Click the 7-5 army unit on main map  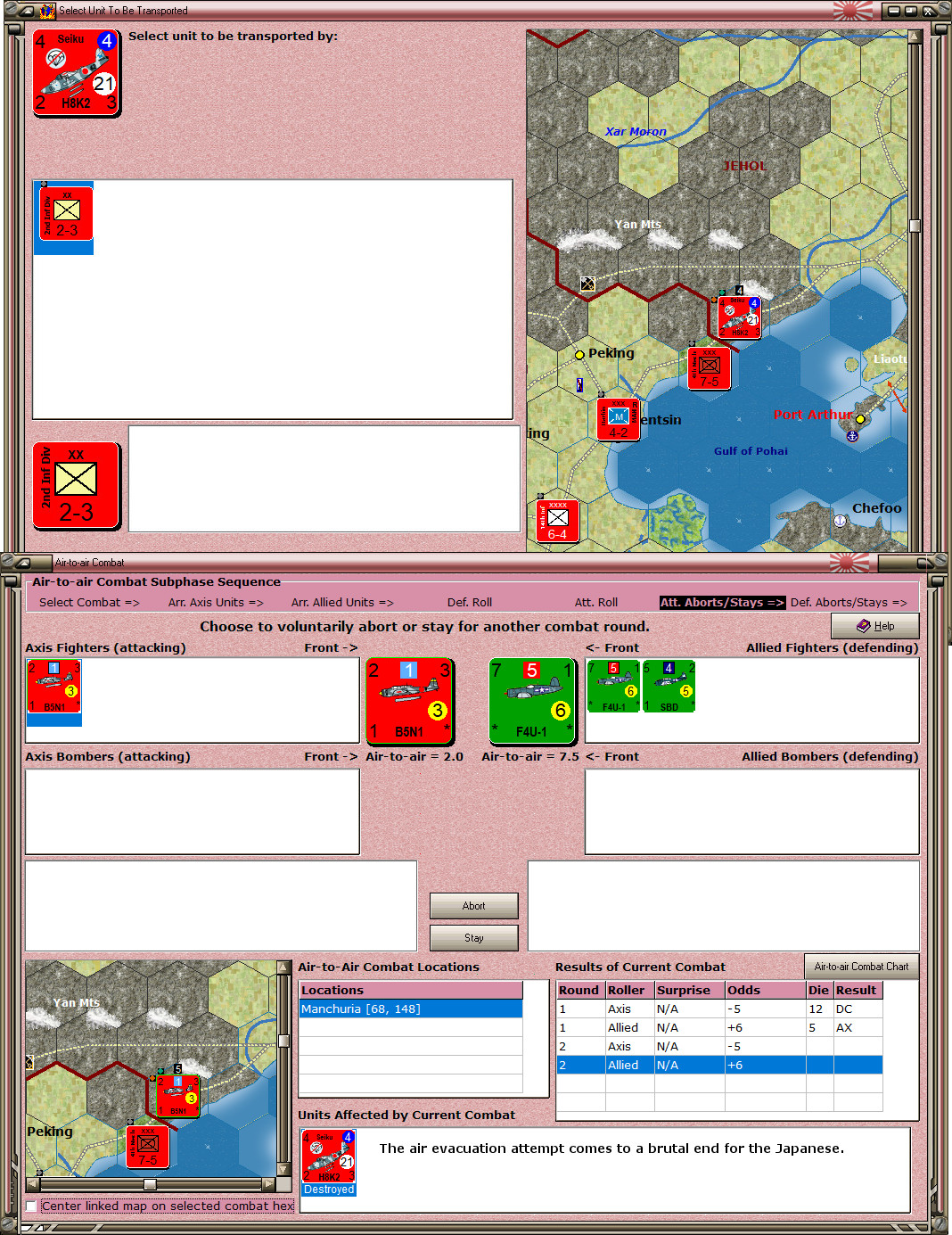[x=710, y=368]
